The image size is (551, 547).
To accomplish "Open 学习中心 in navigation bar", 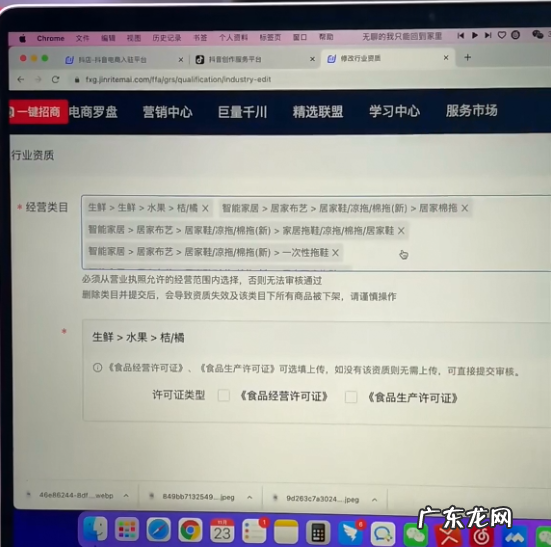I will 394,111.
